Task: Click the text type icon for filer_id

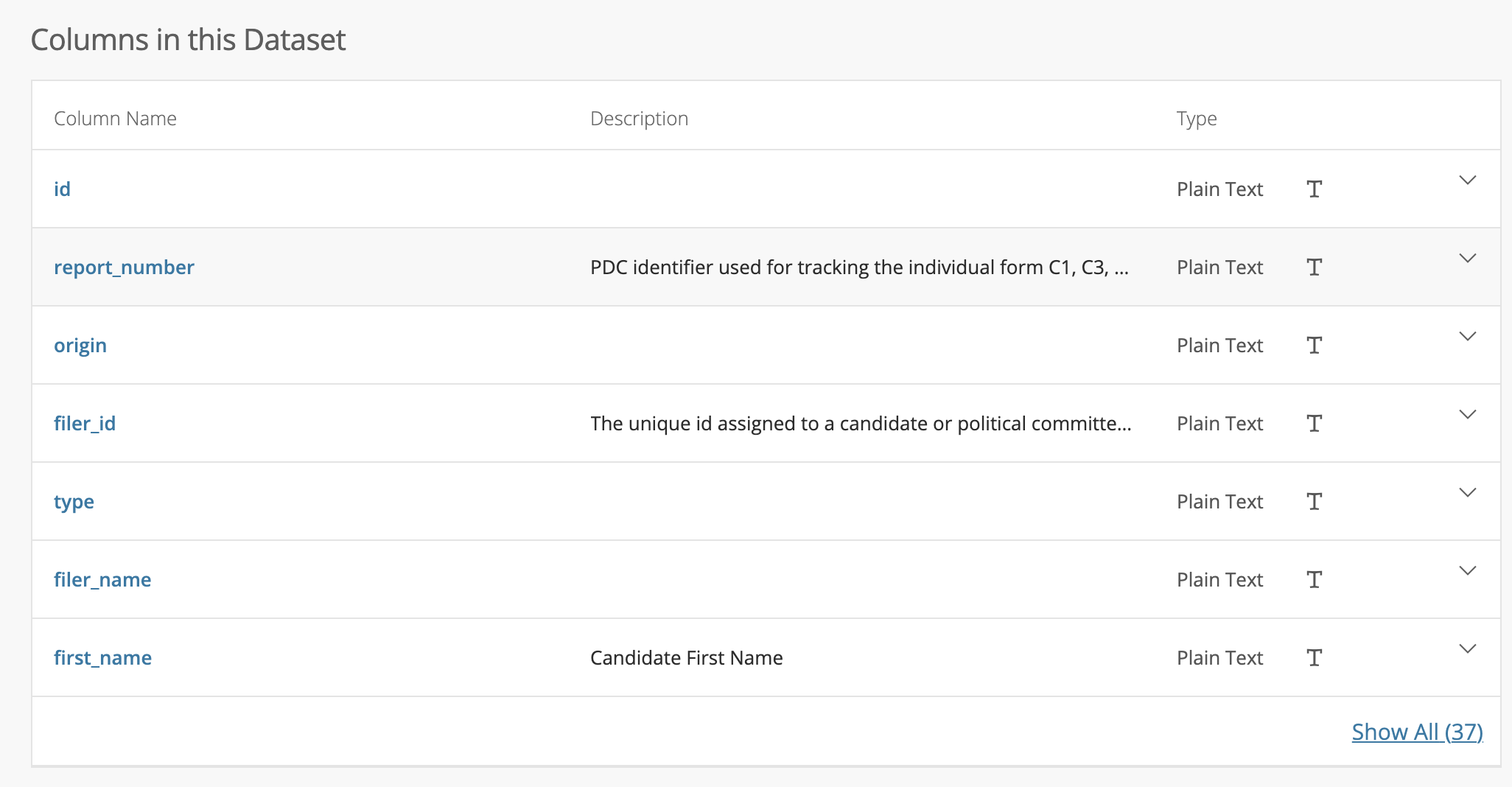Action: (1314, 424)
